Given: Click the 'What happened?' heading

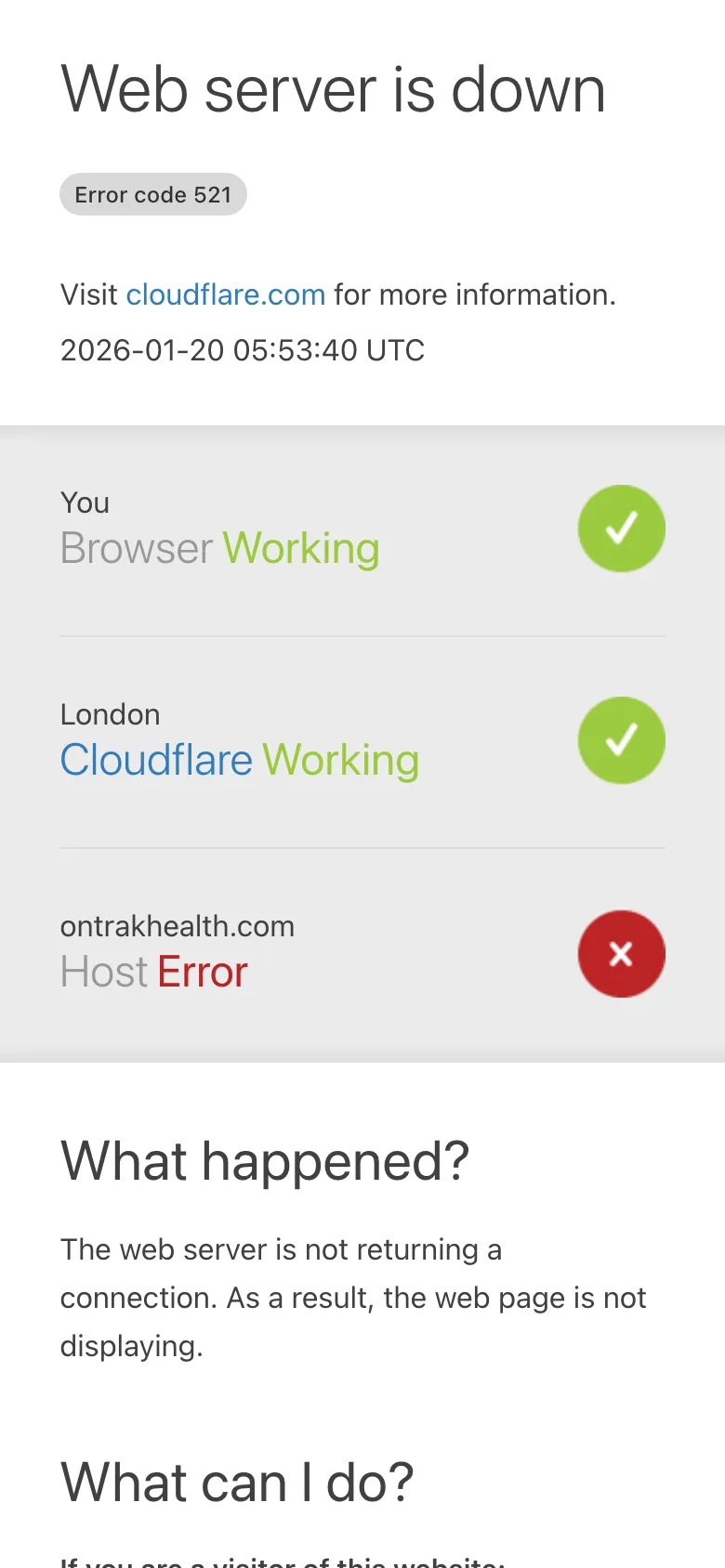Looking at the screenshot, I should click(265, 1161).
